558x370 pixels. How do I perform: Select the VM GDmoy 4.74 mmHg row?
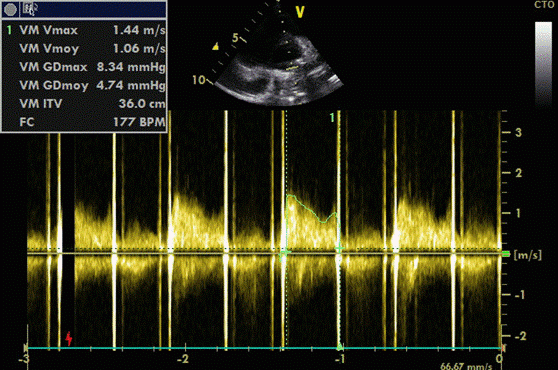pos(84,86)
